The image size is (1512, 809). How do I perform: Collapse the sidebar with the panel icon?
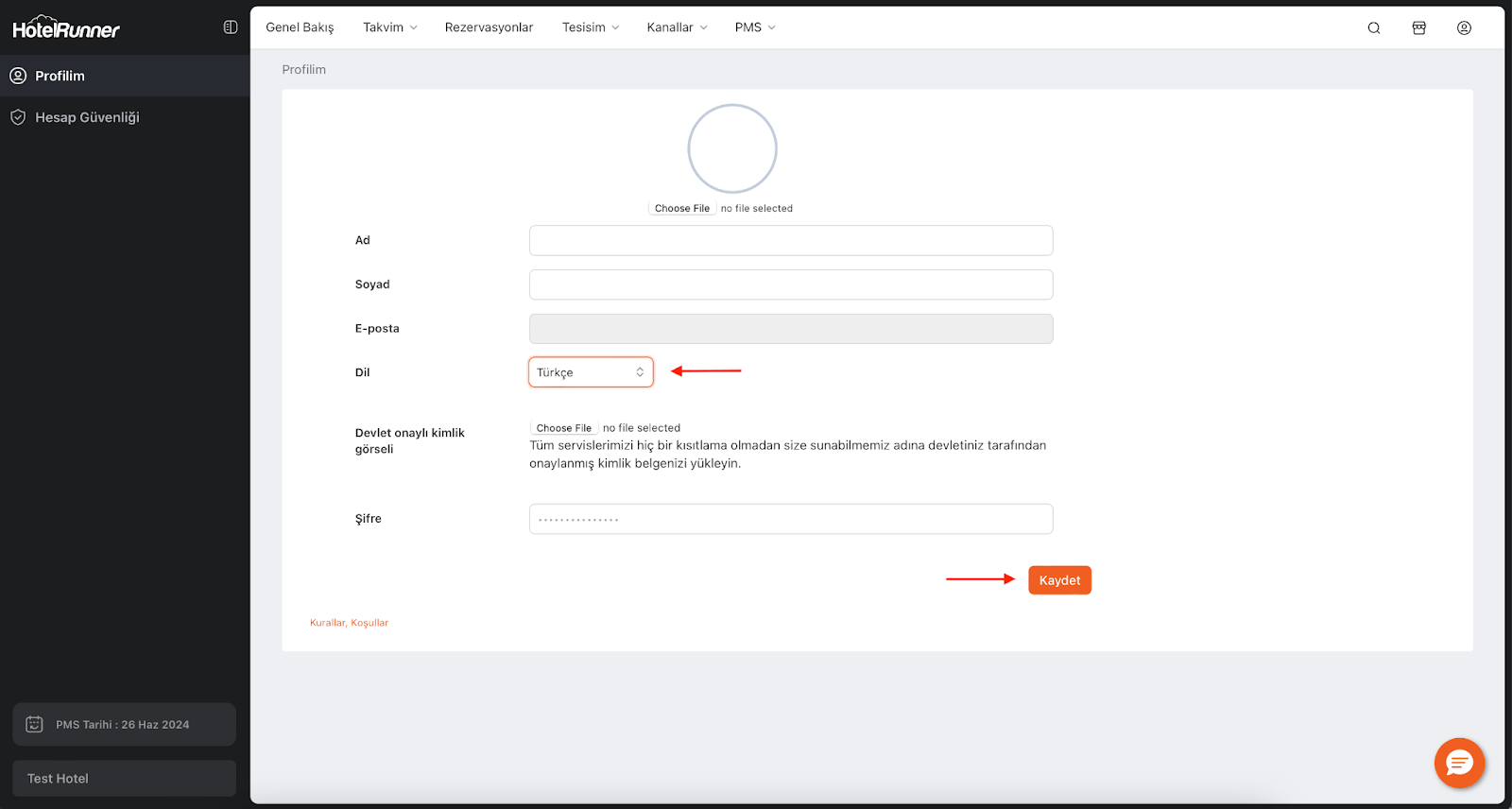[x=231, y=27]
